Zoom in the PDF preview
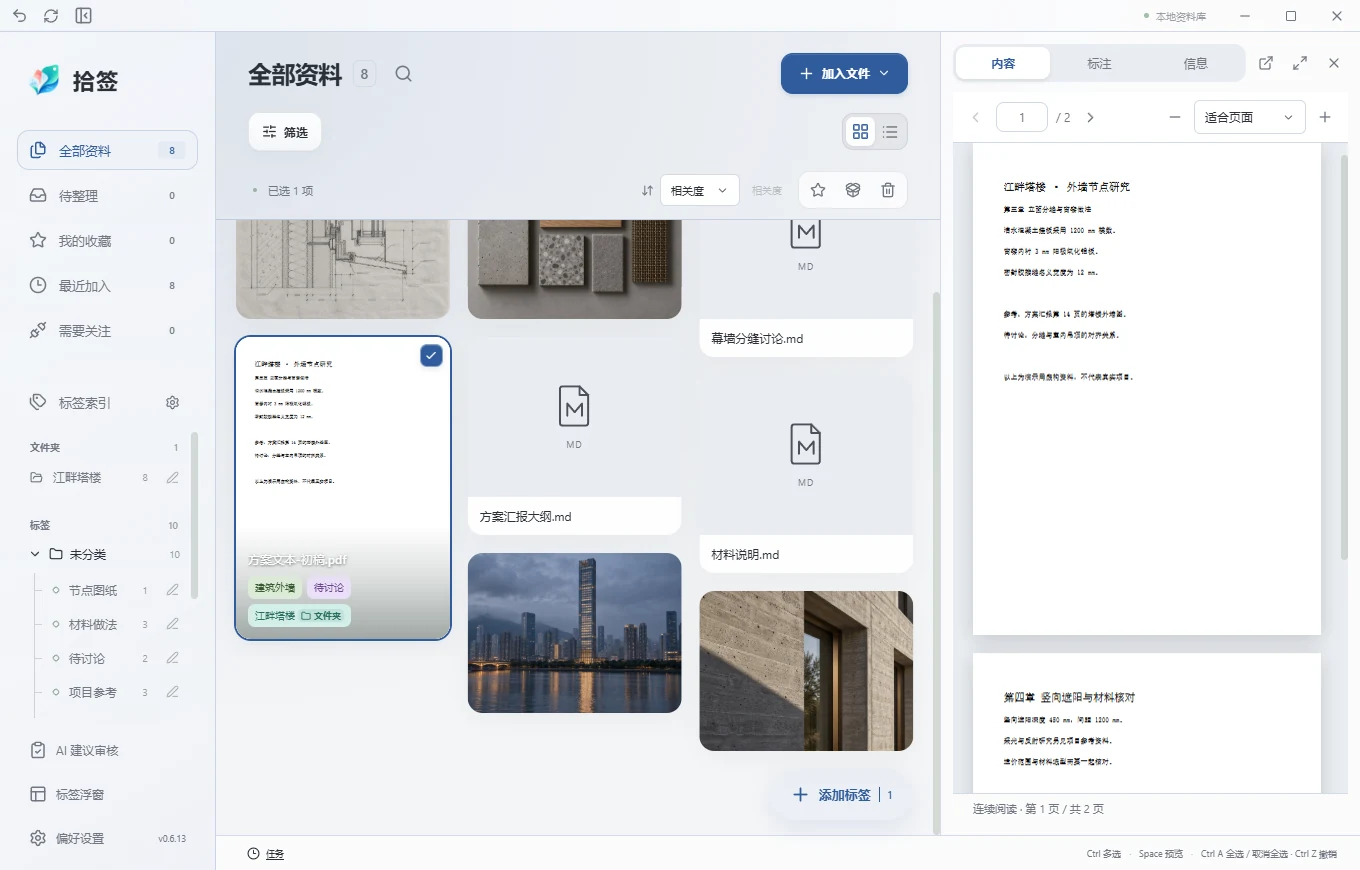 [1325, 117]
